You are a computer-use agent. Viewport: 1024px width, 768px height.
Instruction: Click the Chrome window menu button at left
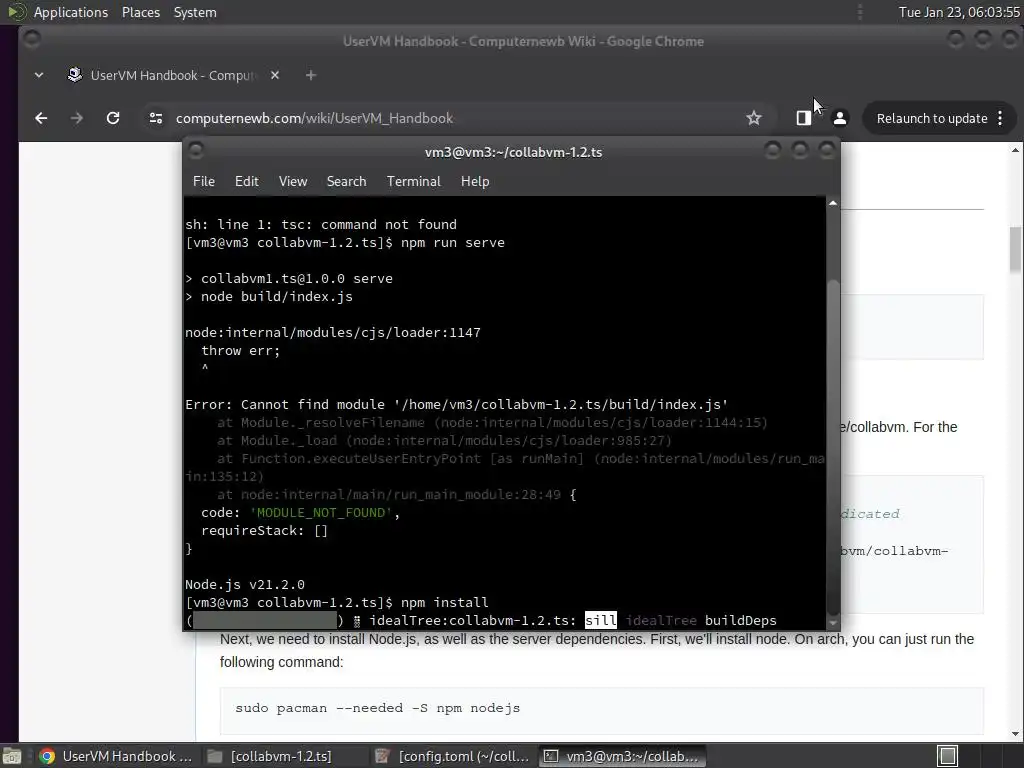point(31,40)
